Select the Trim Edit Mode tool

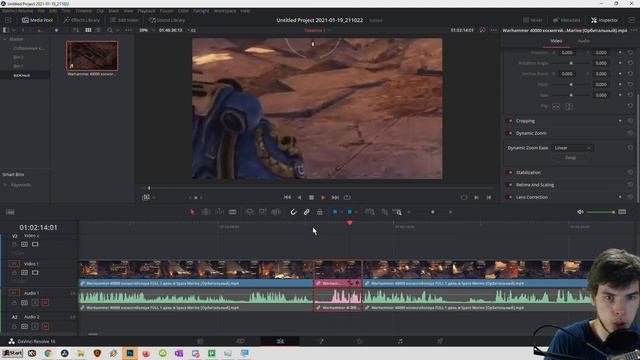(206, 212)
